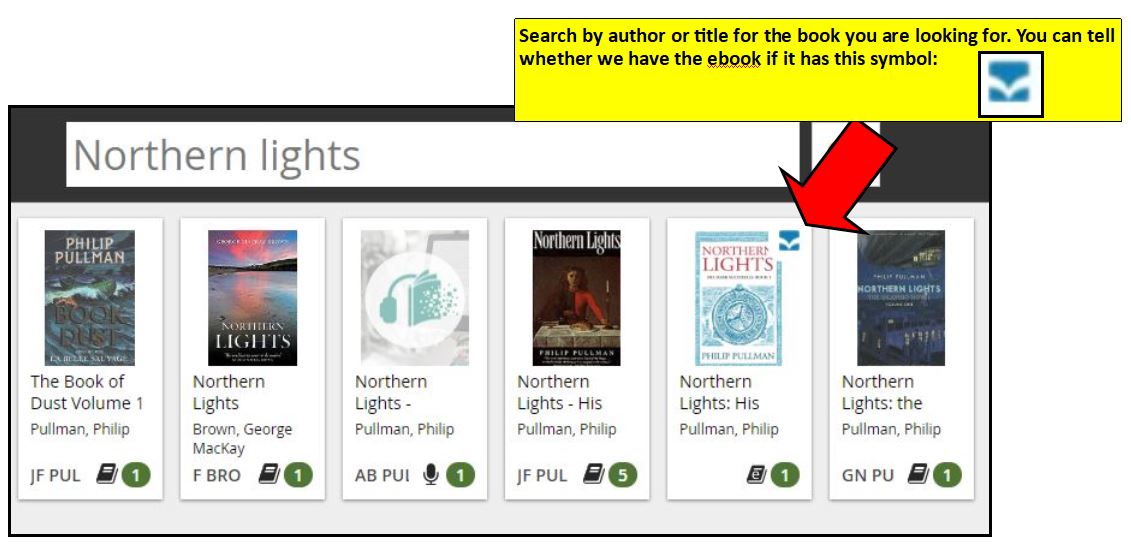Click the Northern lights search field
Viewport: 1131px width, 551px height.
(x=433, y=154)
